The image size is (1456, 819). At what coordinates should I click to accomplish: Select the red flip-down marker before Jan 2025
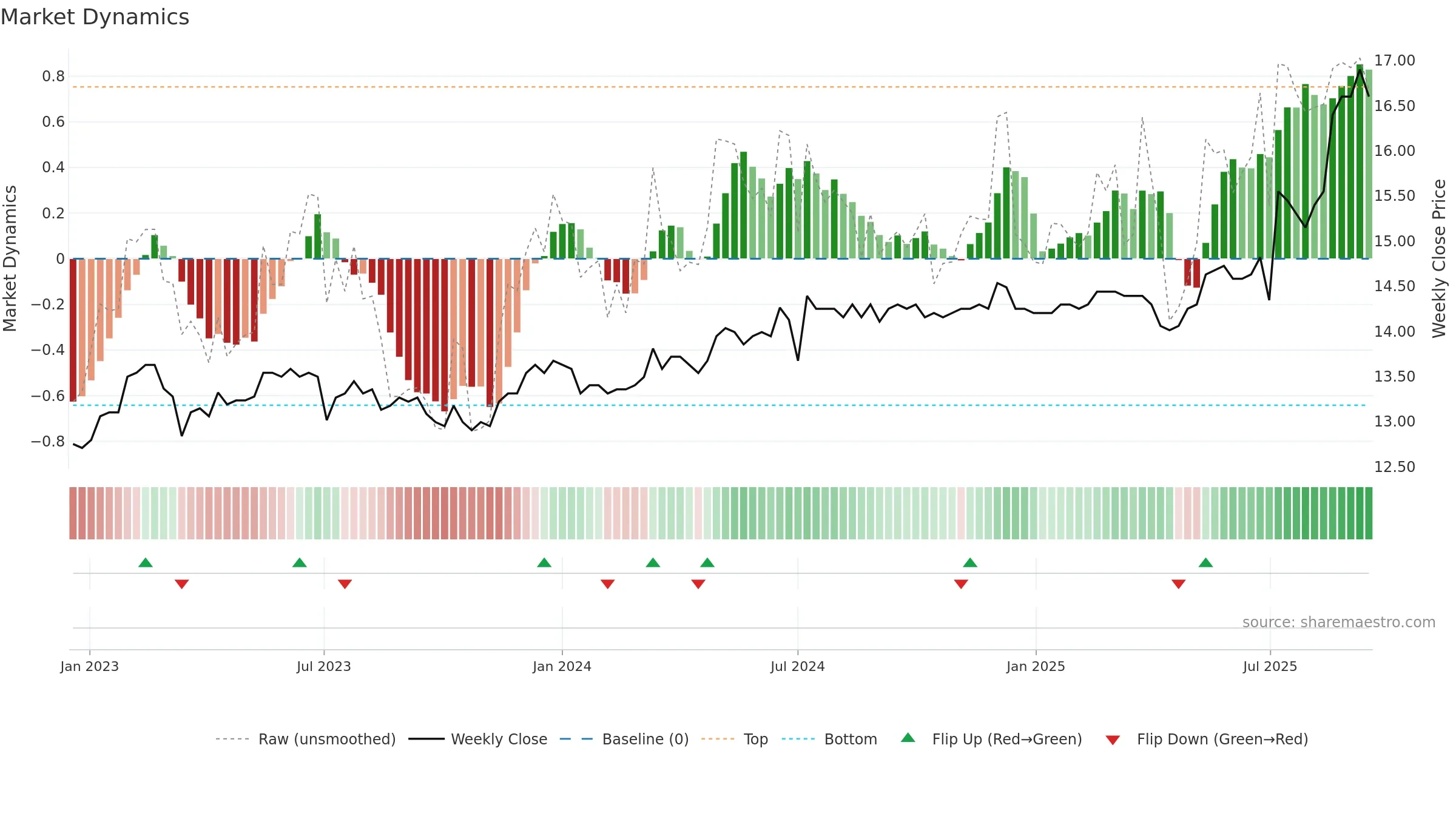[x=961, y=584]
